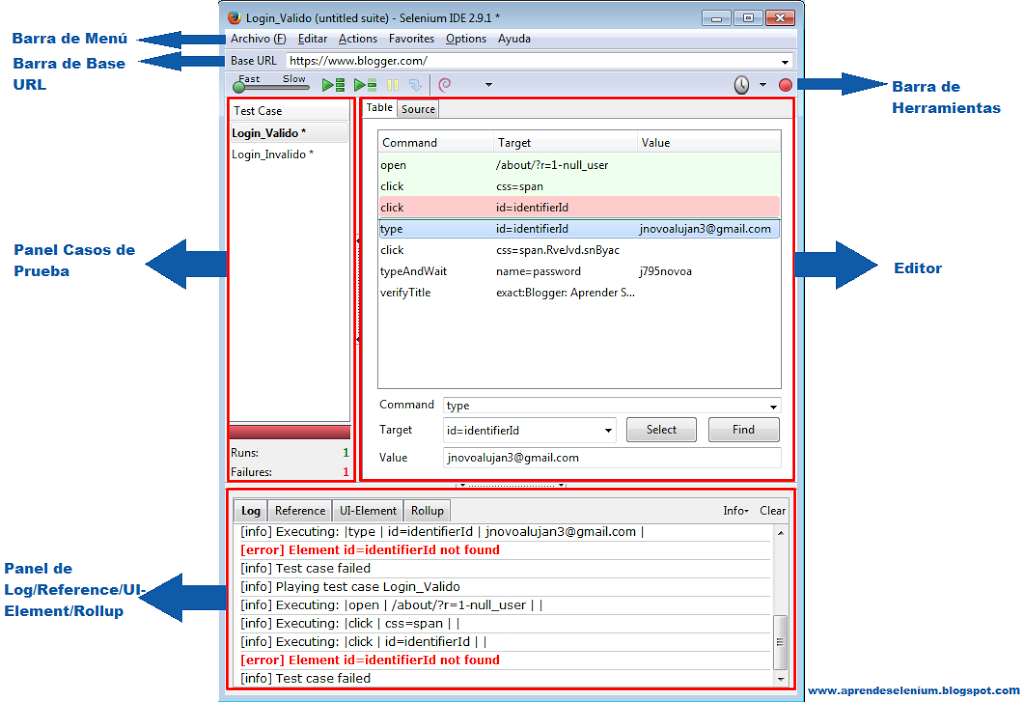Click the Firefox icon in title bar
Viewport: 1024px width, 702px height.
click(x=234, y=18)
